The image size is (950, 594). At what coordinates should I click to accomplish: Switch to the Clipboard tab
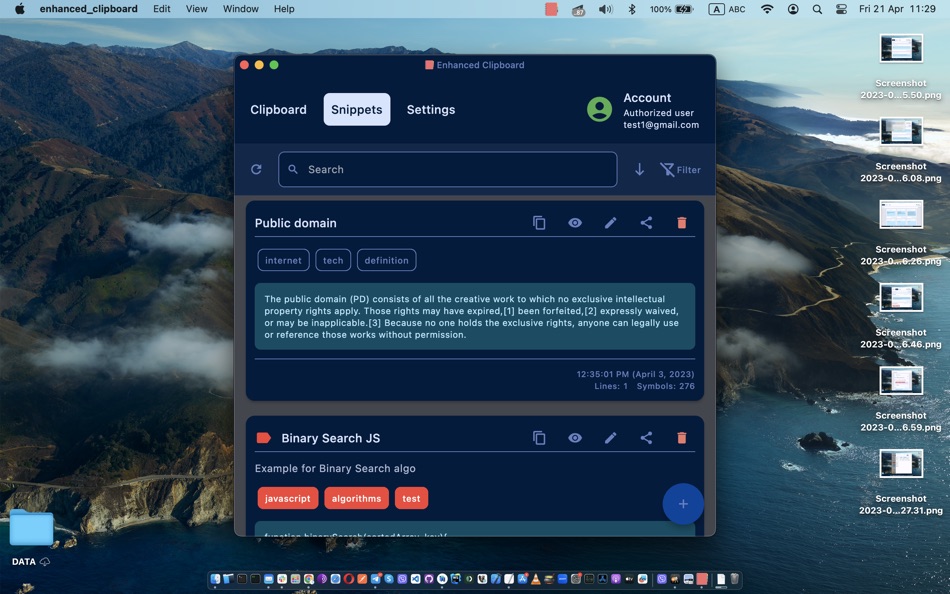click(x=278, y=110)
